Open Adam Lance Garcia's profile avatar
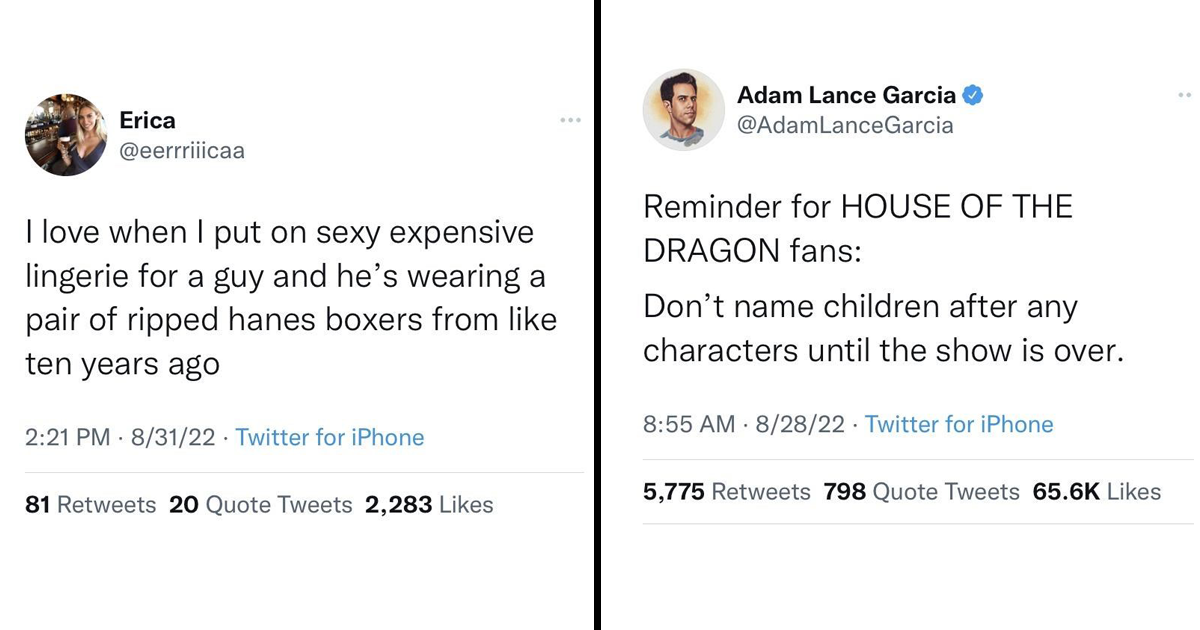This screenshot has height=630, width=1200. [x=684, y=110]
